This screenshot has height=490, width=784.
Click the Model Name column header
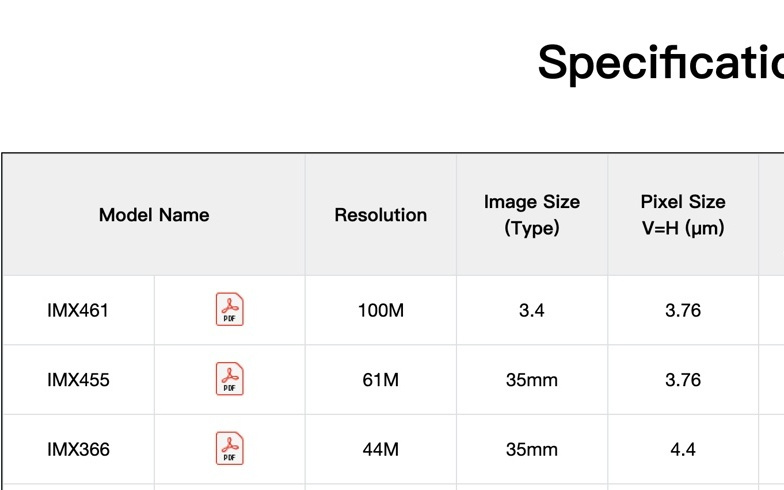click(154, 215)
